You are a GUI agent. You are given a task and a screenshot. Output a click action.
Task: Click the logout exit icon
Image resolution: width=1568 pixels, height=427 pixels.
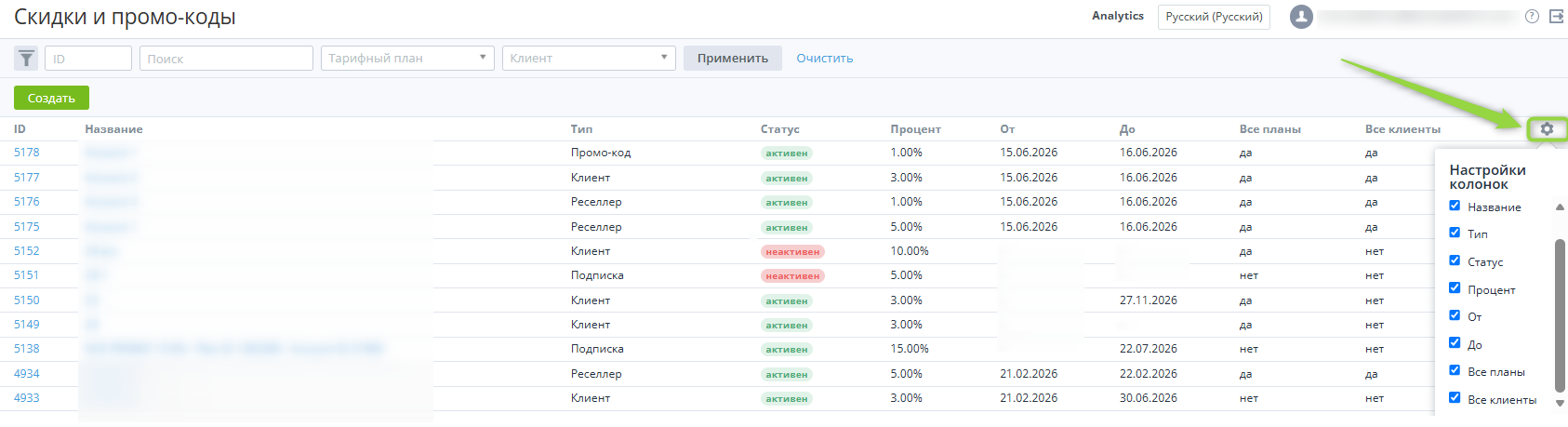click(x=1556, y=17)
